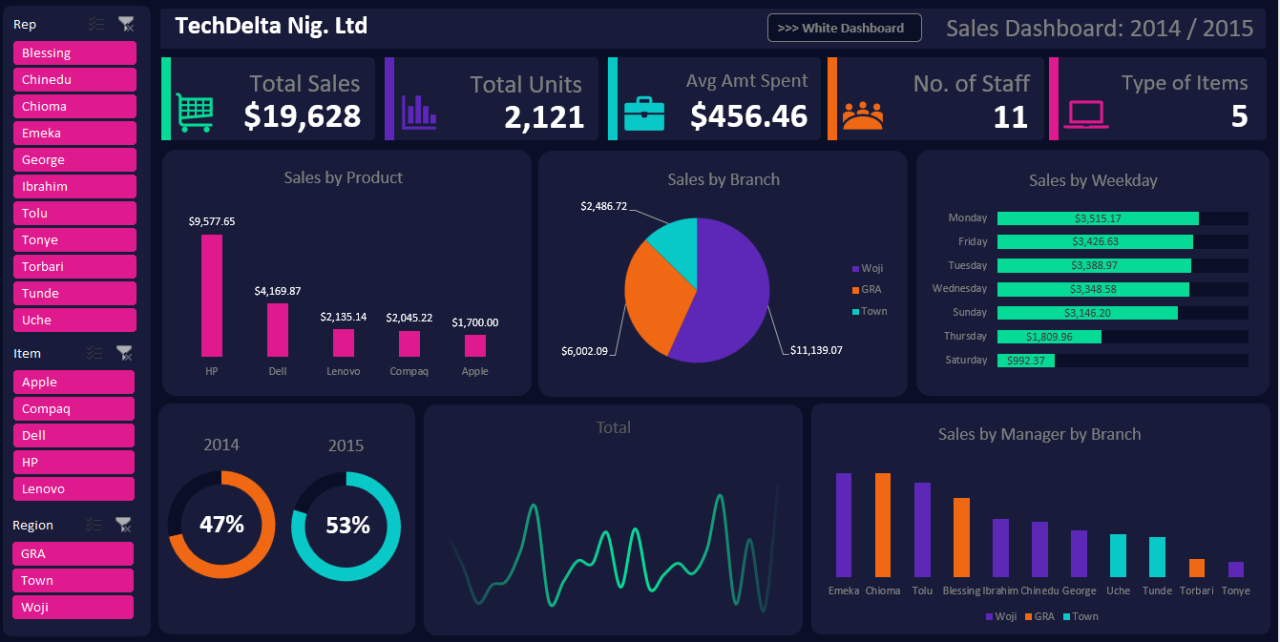Clear the Item slicer filter
1280x642 pixels.
click(124, 353)
